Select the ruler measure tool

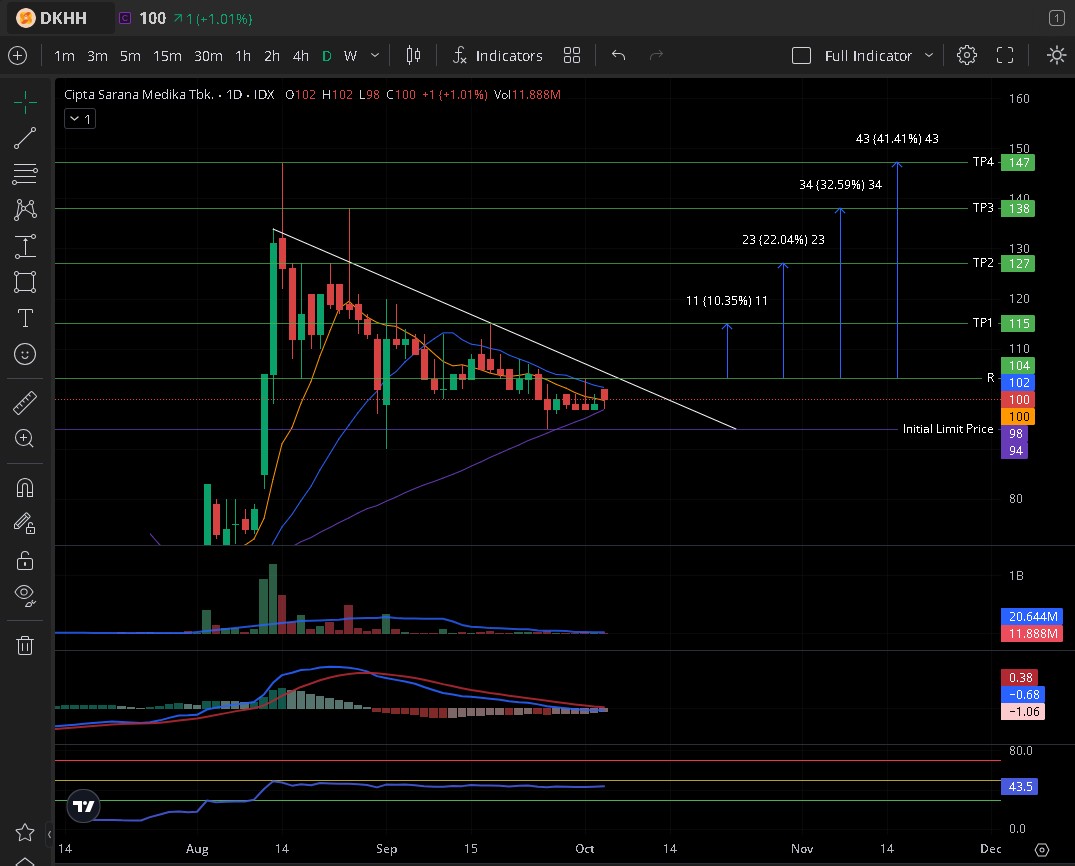25,402
